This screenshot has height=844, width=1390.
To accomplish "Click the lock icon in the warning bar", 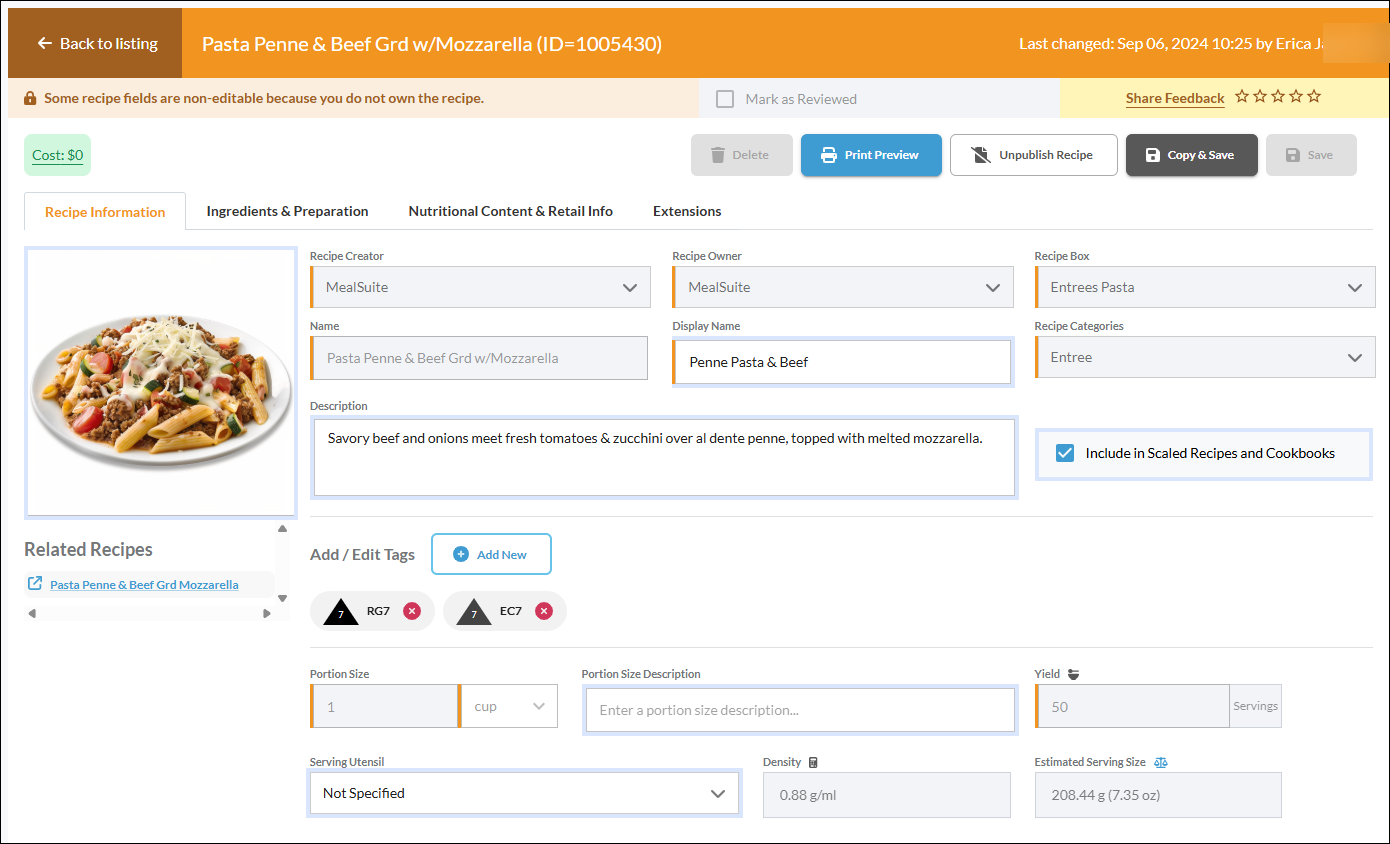I will click(30, 99).
